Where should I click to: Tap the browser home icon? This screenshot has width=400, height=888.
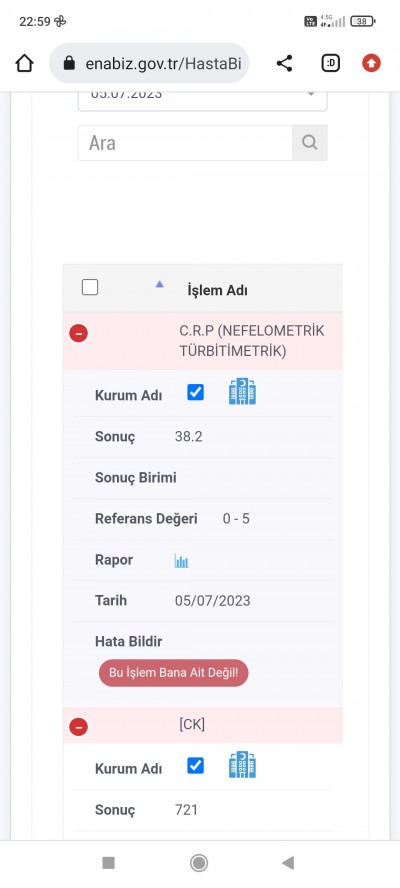(x=24, y=63)
